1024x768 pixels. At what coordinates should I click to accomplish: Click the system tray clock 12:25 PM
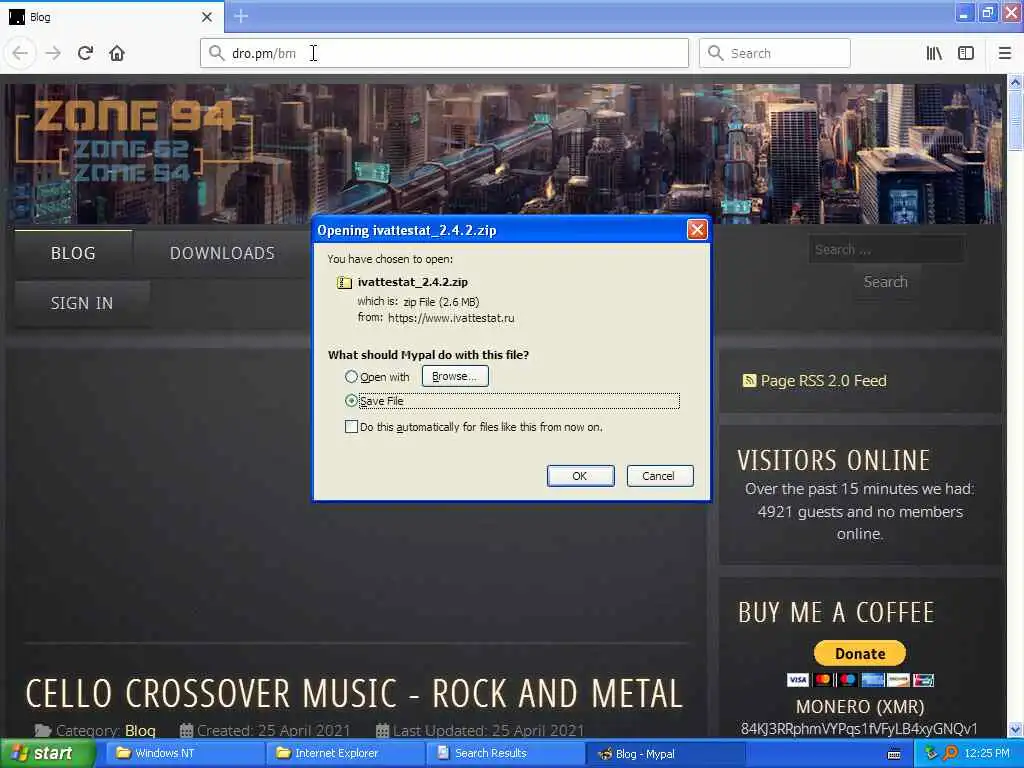(x=987, y=754)
